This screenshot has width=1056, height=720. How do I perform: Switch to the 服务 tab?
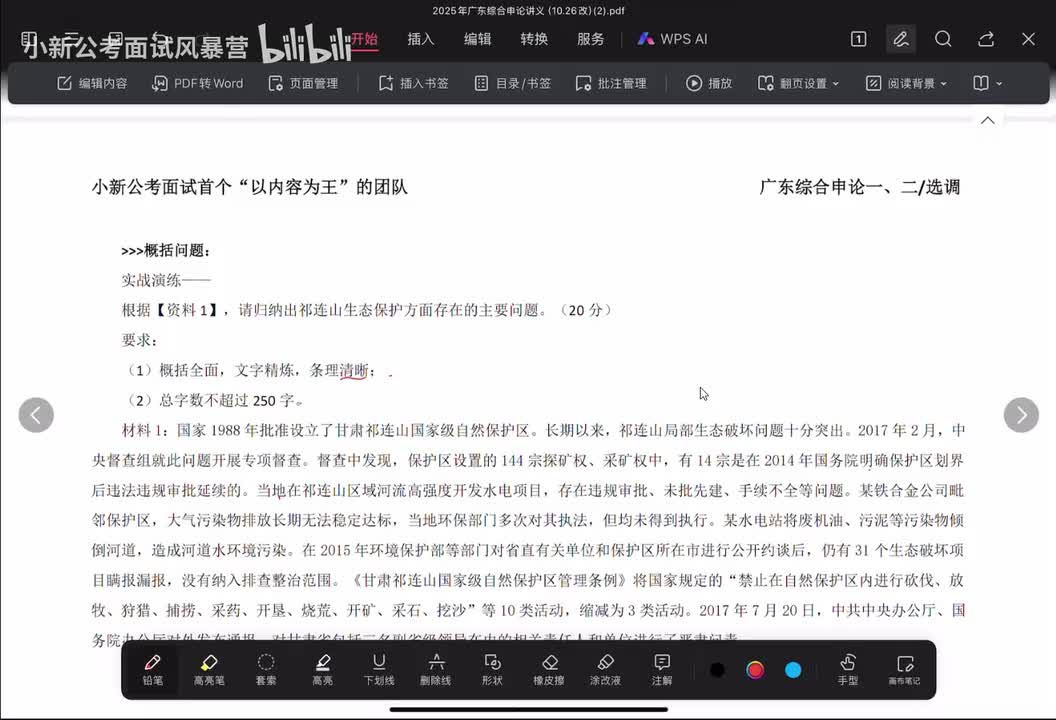point(591,39)
